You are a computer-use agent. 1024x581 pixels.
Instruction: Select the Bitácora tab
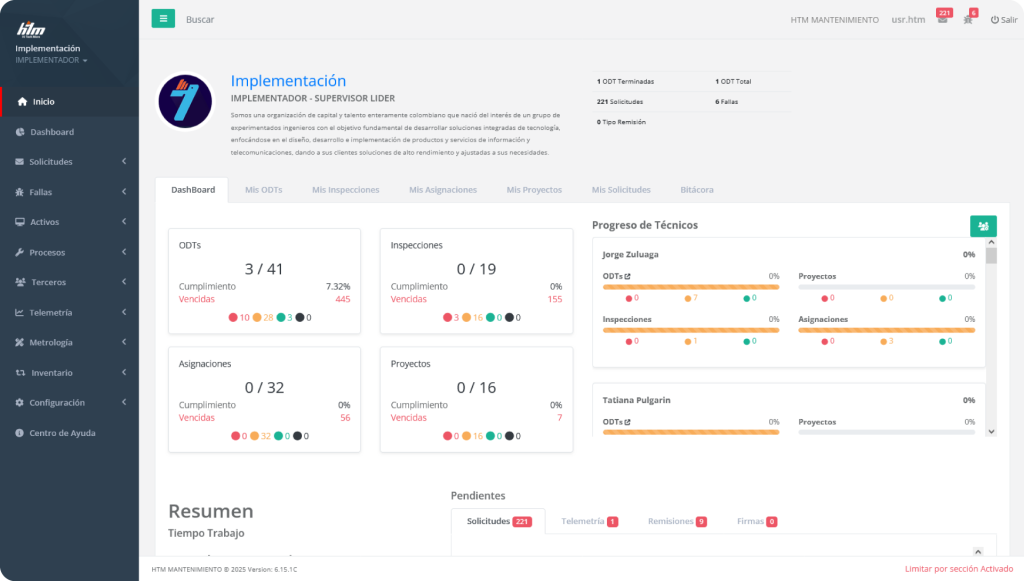(697, 190)
